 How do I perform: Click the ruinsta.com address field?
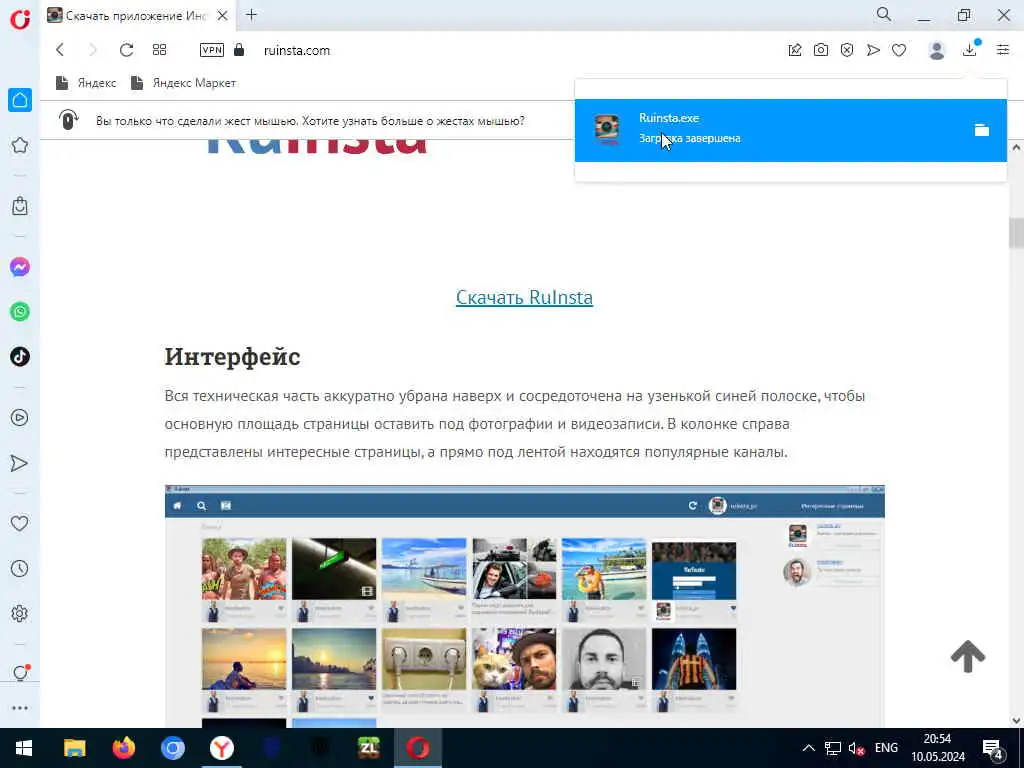coord(296,50)
